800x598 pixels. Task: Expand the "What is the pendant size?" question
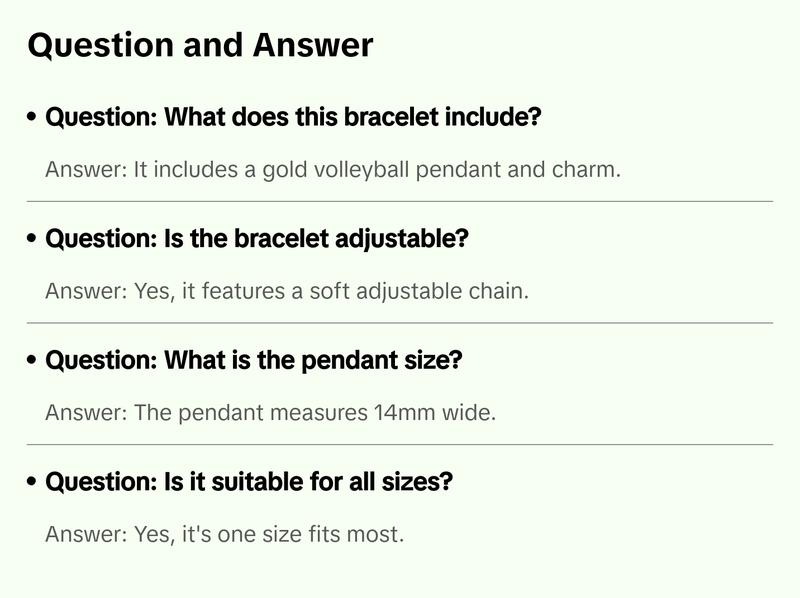point(254,361)
